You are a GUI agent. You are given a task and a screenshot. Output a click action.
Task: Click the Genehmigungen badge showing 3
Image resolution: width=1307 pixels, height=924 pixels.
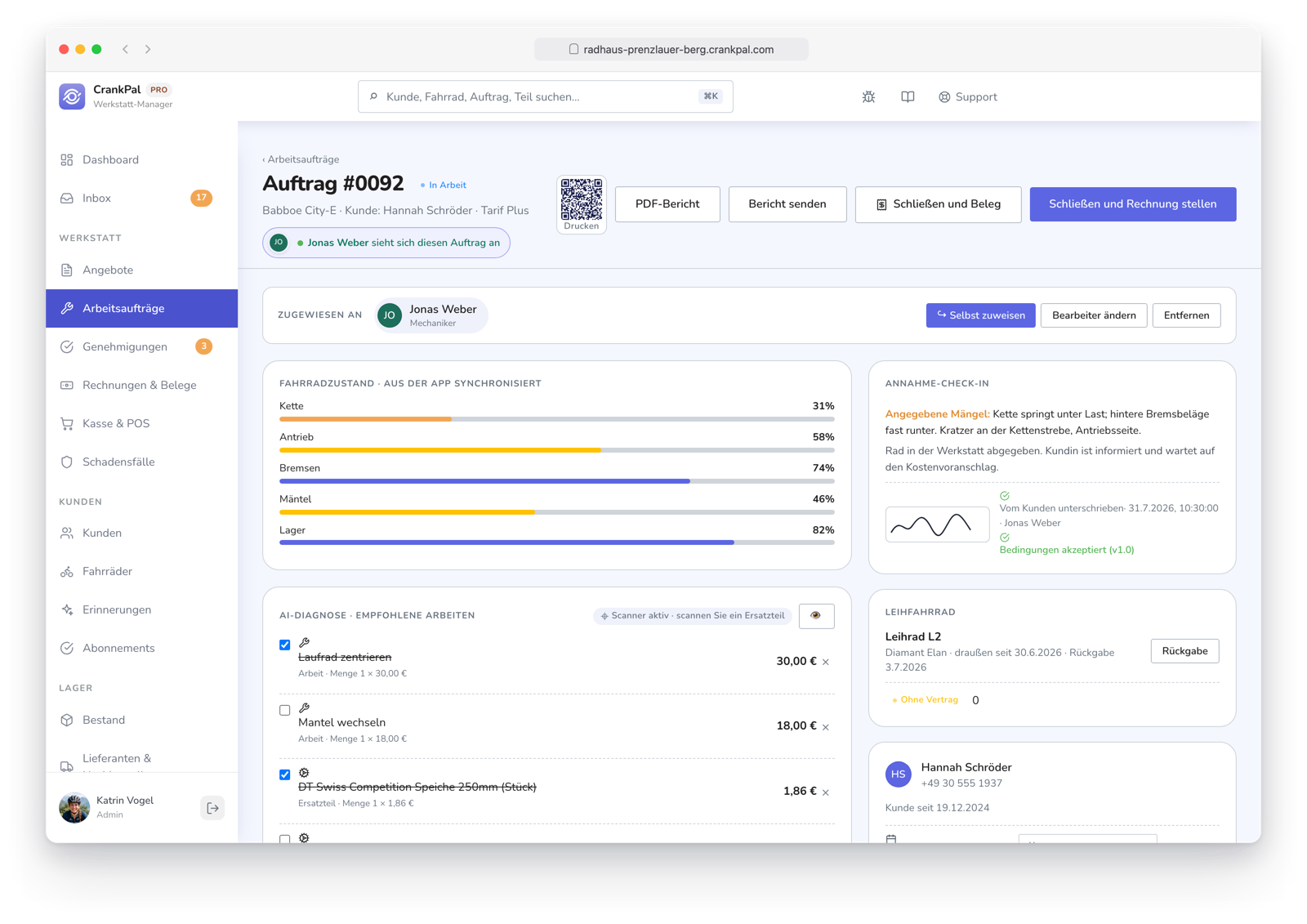pos(203,346)
